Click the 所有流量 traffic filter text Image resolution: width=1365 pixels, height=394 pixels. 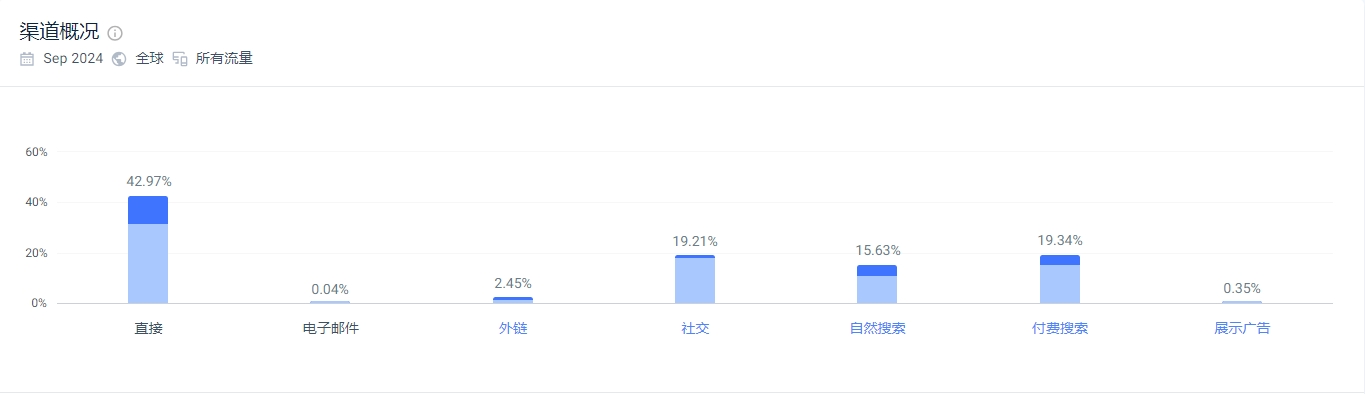click(224, 59)
